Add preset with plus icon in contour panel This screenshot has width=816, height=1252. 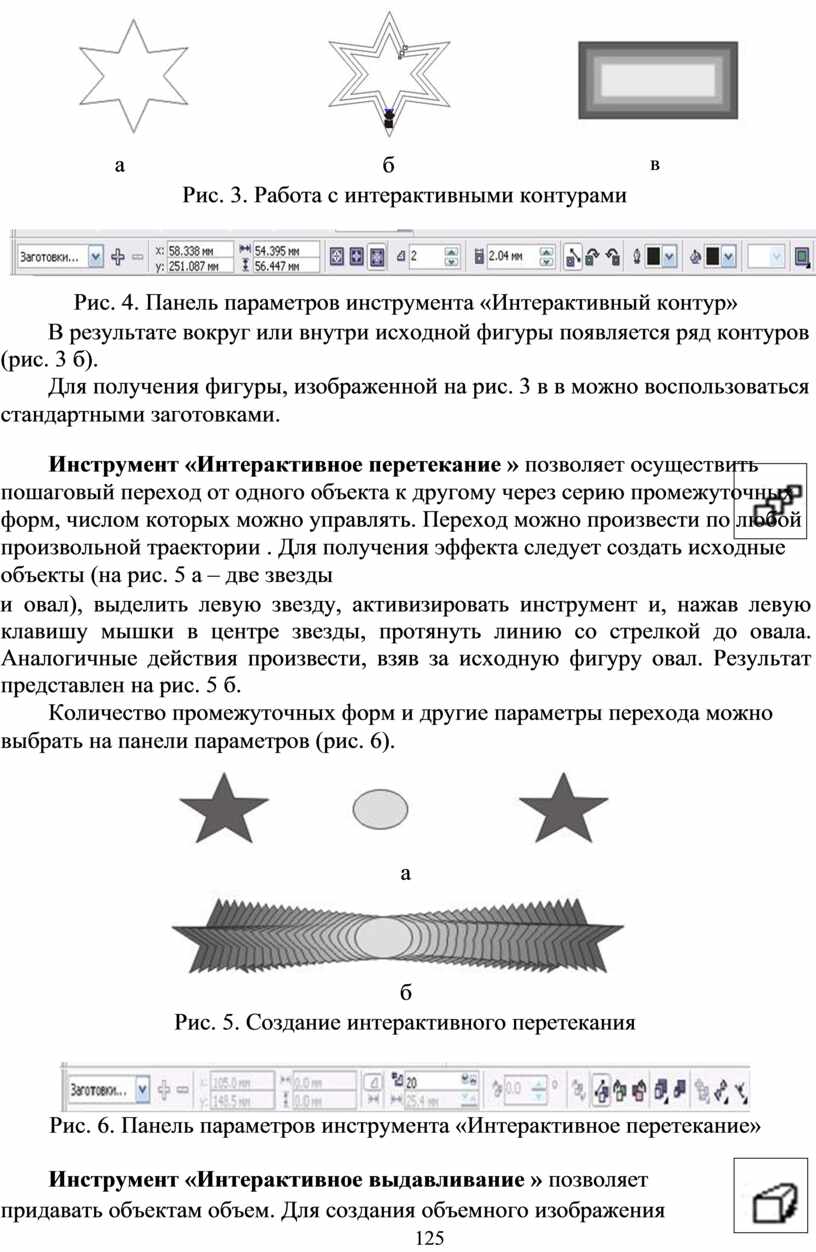(x=118, y=256)
